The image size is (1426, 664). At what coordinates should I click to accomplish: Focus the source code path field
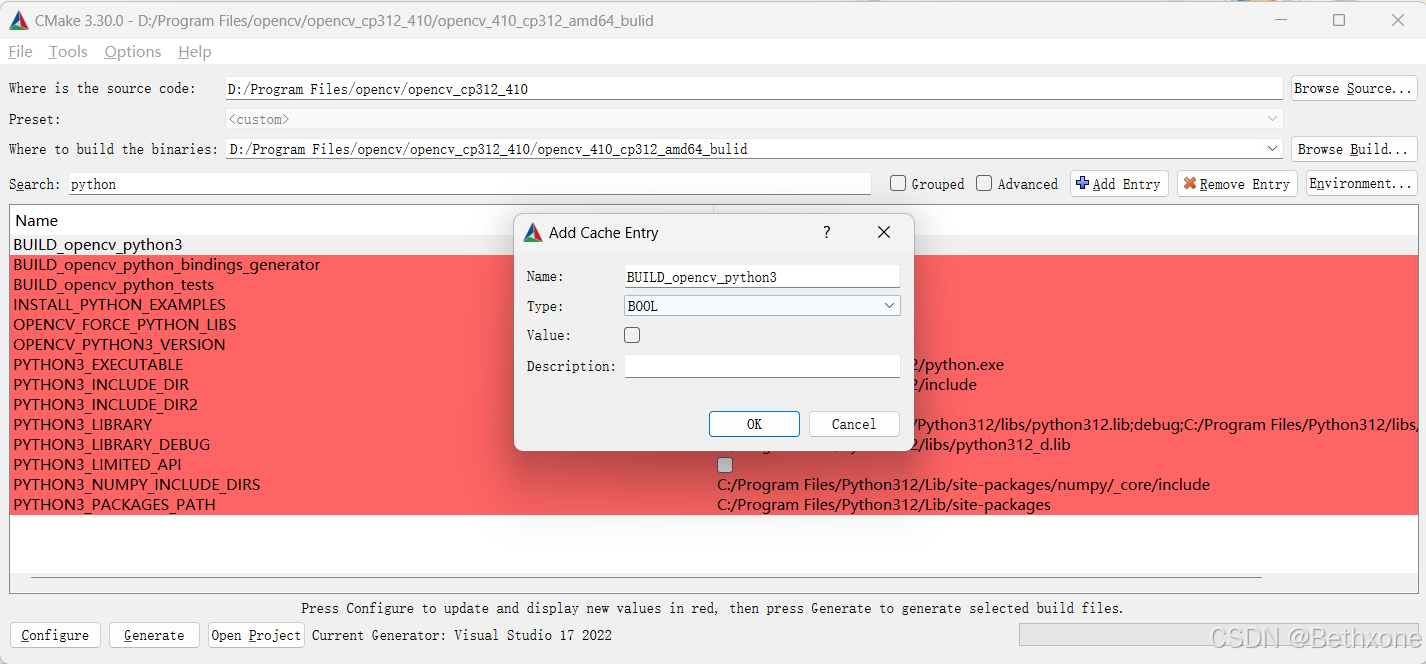[754, 89]
